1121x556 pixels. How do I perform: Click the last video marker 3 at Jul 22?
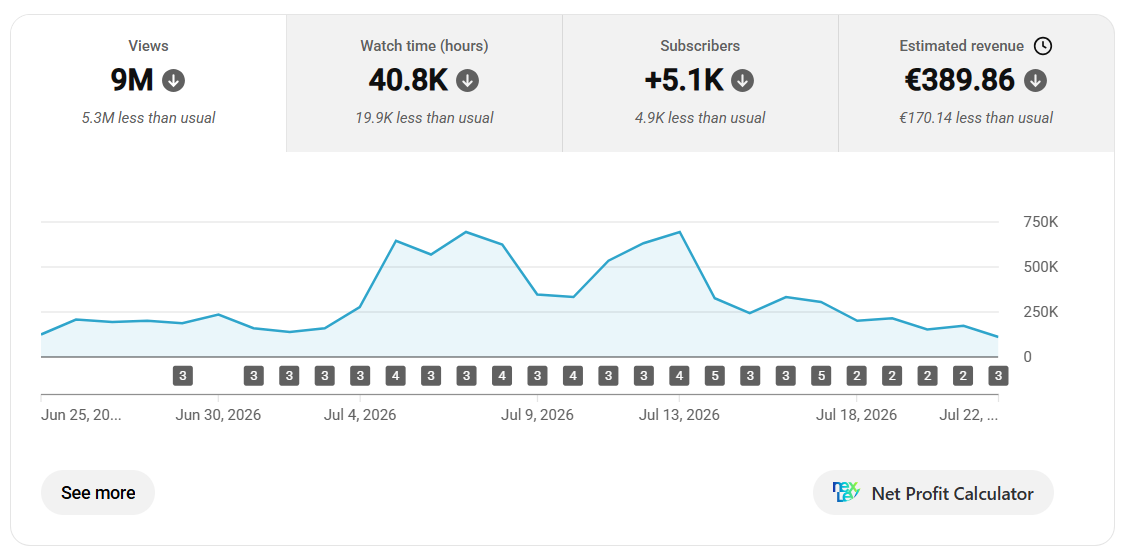point(998,376)
